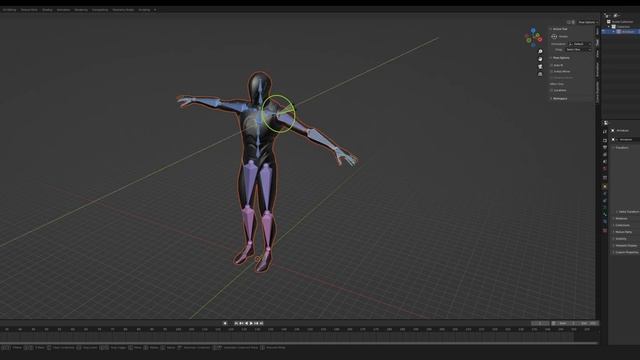The width and height of the screenshot is (640, 360).
Task: Expand the Relations panel
Action: (x=621, y=218)
